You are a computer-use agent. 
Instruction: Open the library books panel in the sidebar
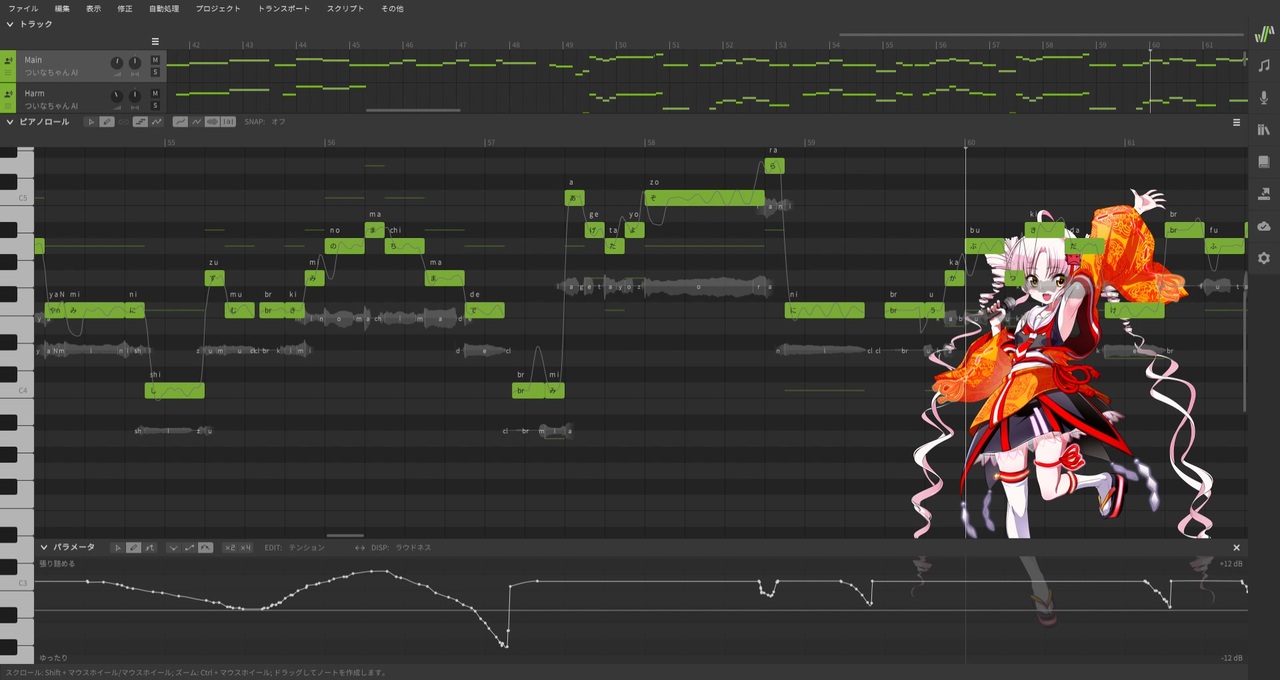pos(1264,130)
